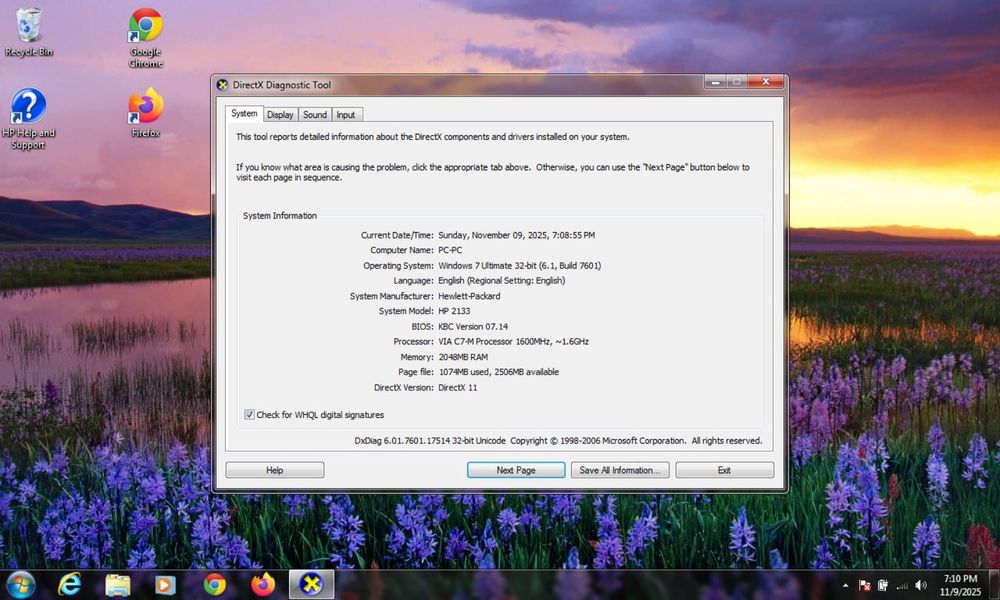This screenshot has height=600, width=1000.
Task: Click the DirectX Diagnostic taskbar button
Action: (311, 584)
